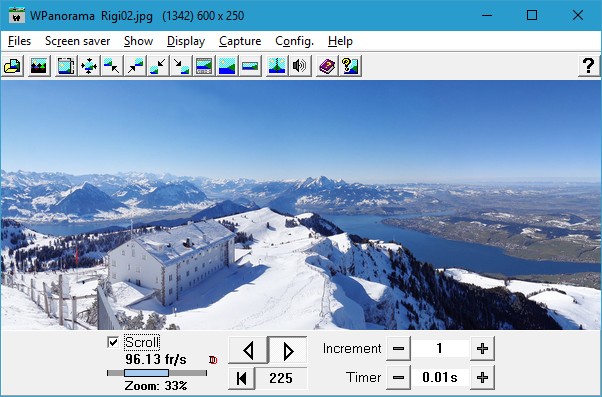Open a panorama file with the folder icon
The image size is (602, 397).
click(12, 66)
